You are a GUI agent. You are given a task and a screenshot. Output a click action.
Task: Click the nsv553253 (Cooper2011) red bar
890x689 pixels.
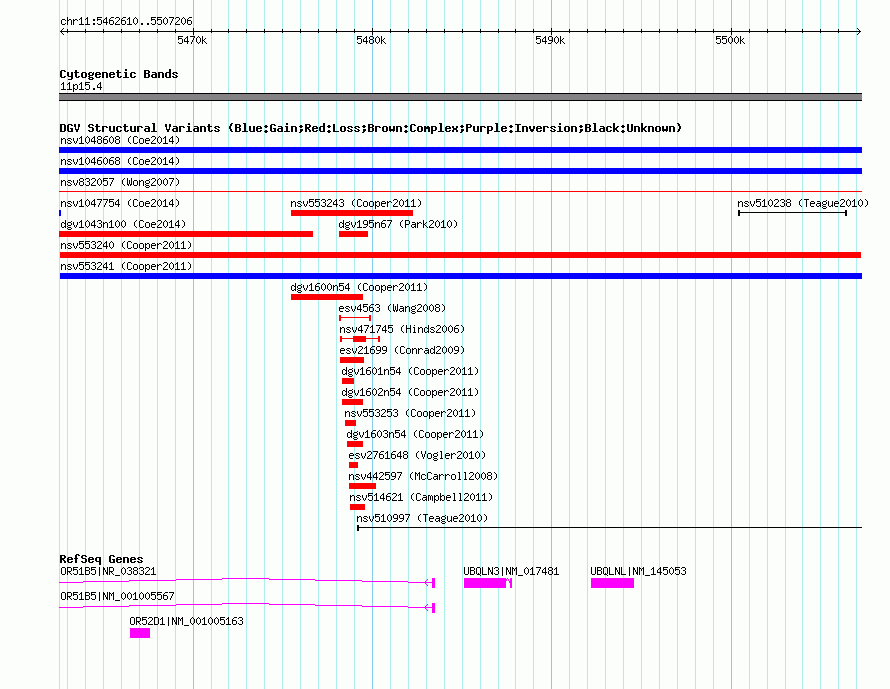(x=350, y=423)
